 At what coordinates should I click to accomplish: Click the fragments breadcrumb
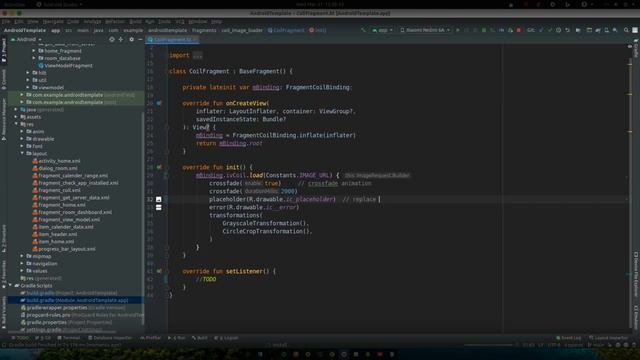(x=204, y=30)
